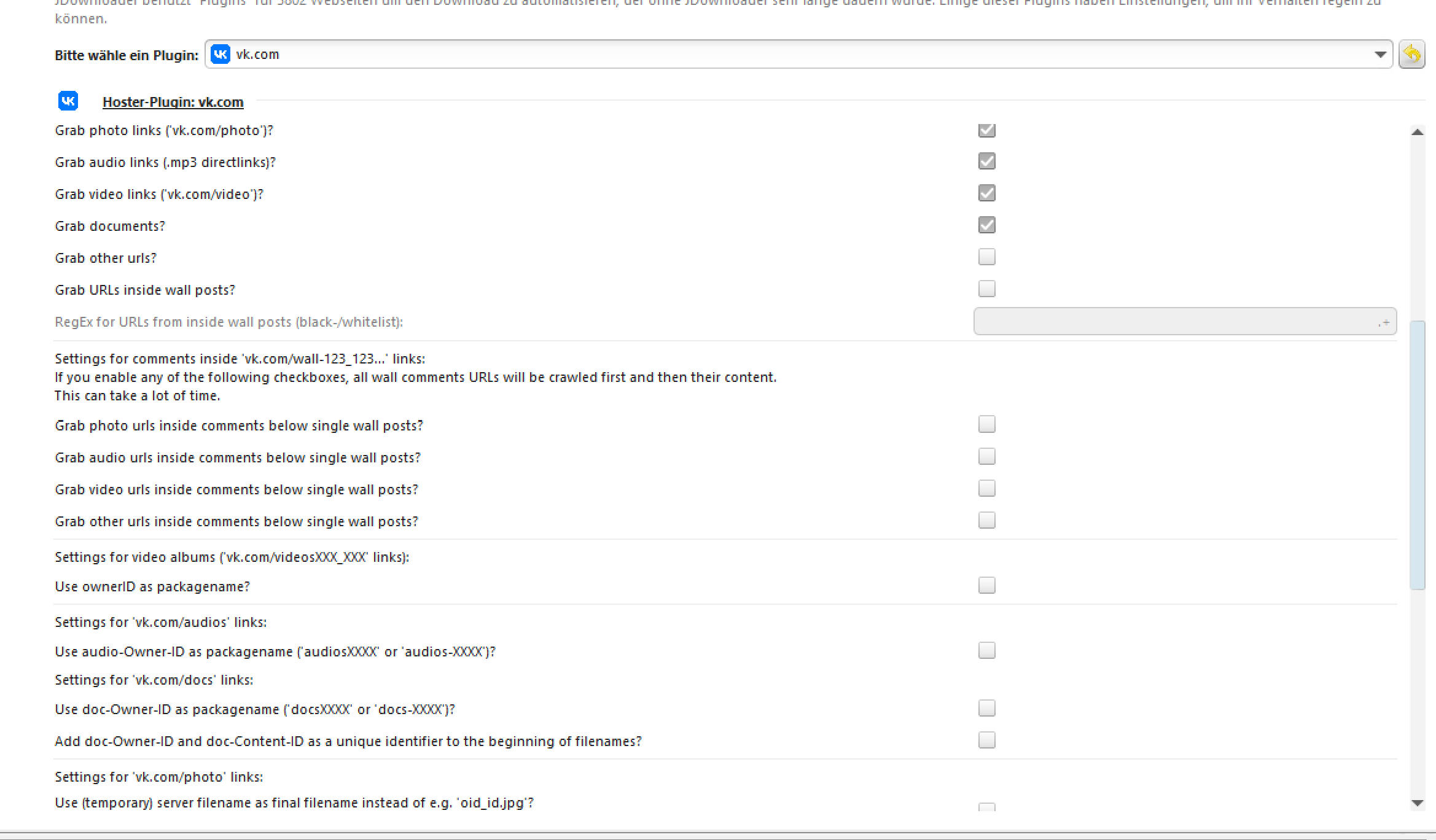Enable Grab URLs inside wall posts
The height and width of the screenshot is (840, 1436).
(x=987, y=289)
